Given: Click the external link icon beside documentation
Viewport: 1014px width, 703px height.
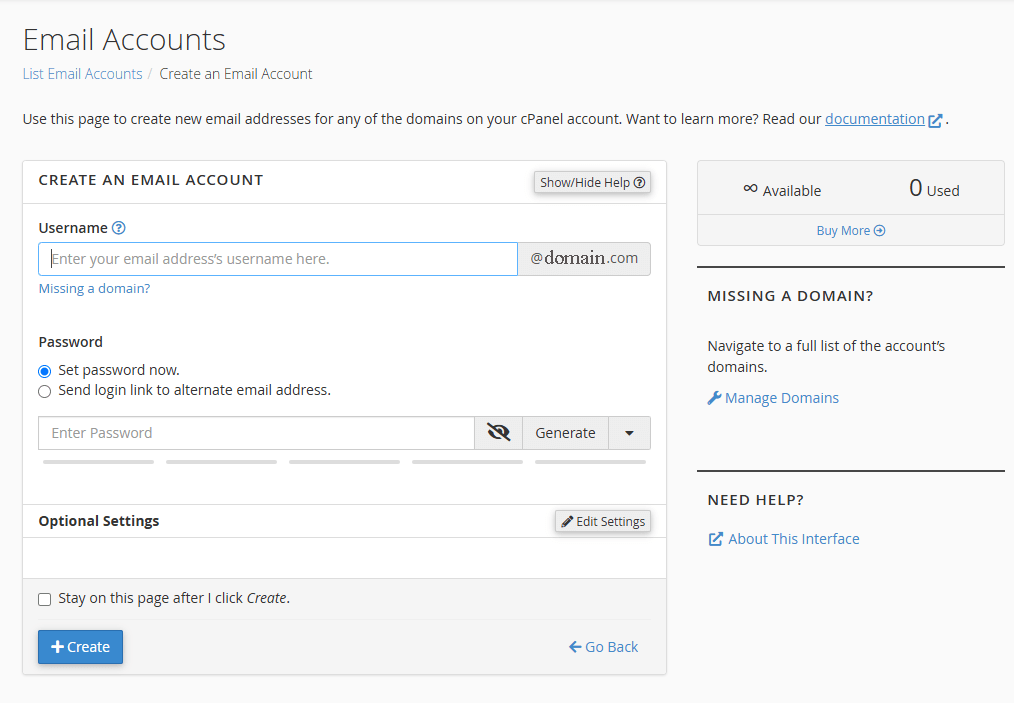Looking at the screenshot, I should (x=935, y=120).
